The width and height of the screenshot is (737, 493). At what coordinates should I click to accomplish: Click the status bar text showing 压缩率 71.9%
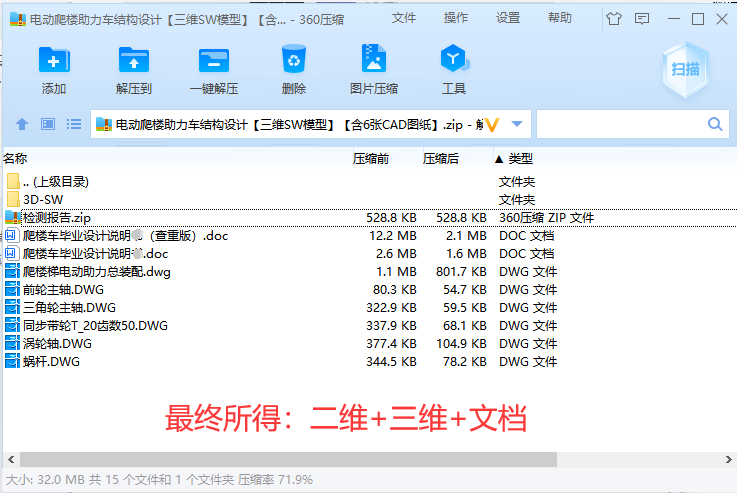(x=275, y=480)
